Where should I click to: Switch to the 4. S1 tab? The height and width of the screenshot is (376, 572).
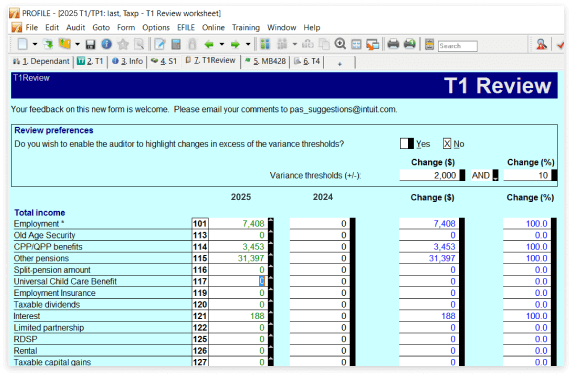164,61
